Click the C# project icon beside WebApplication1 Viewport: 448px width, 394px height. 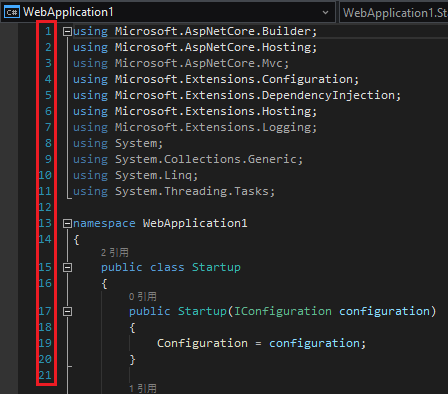(x=12, y=12)
